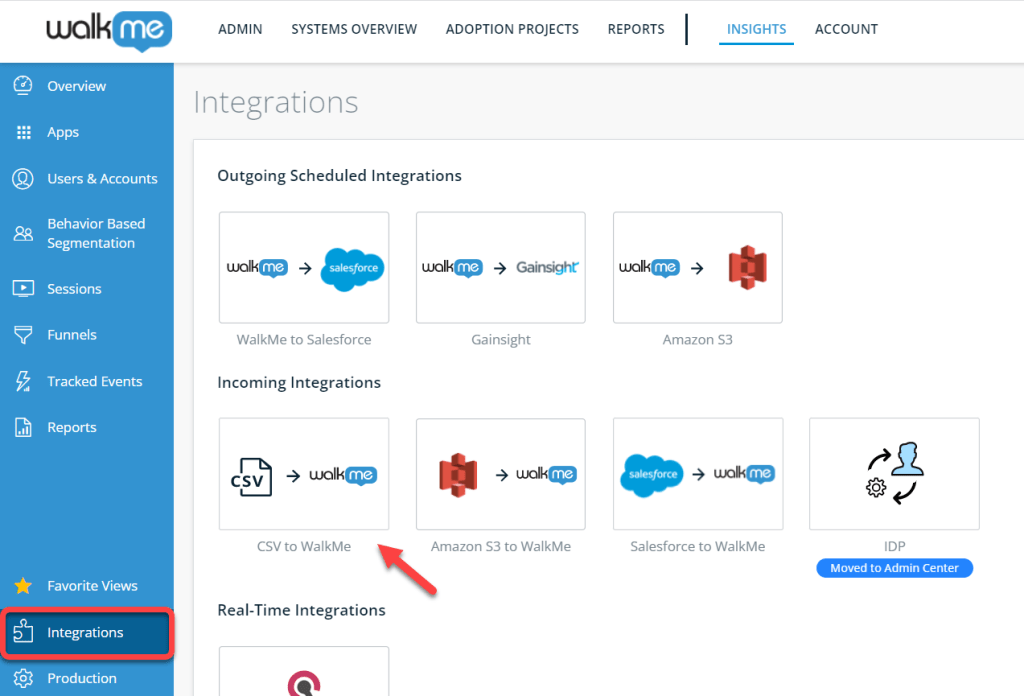Open the CSV to WalkMe integration
The height and width of the screenshot is (696, 1024).
[x=304, y=474]
